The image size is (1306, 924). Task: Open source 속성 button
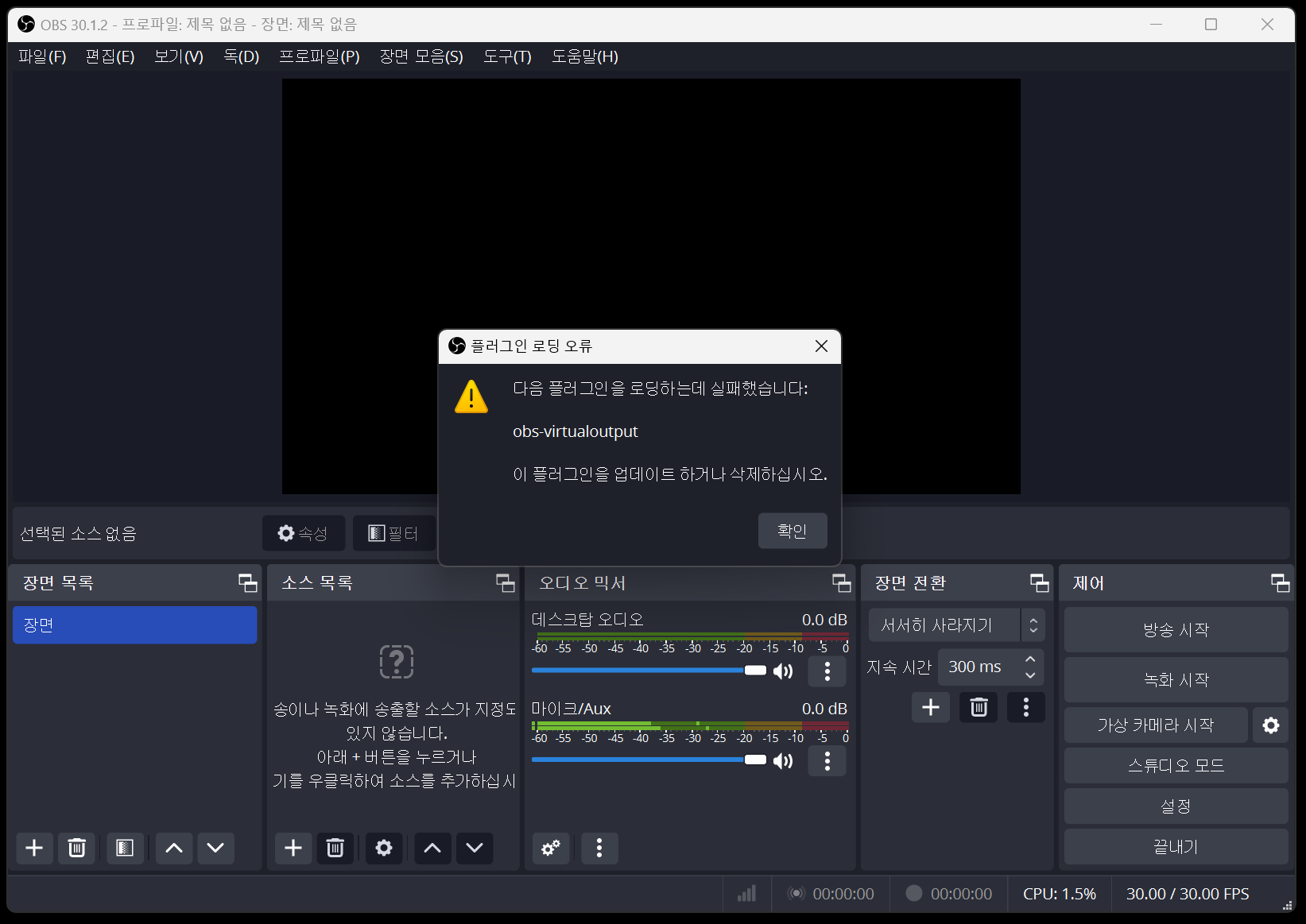click(304, 533)
